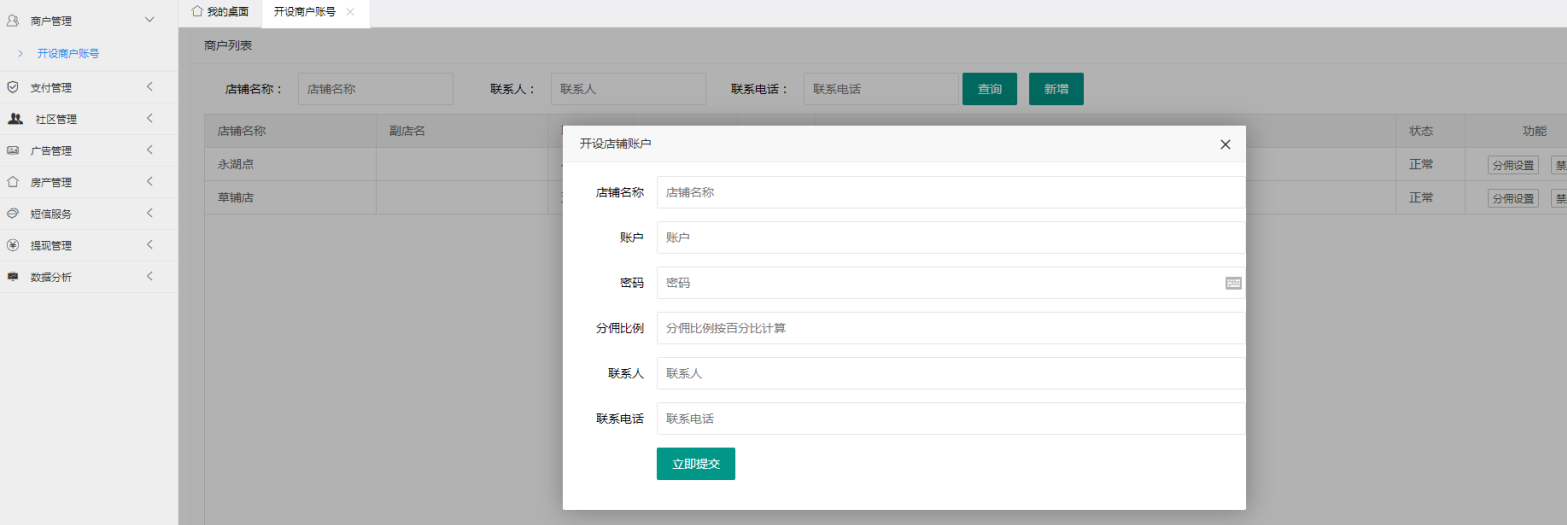Select 开设商户账号 in the sidebar submenu
This screenshot has height=525, width=1567.
pyautogui.click(x=68, y=53)
